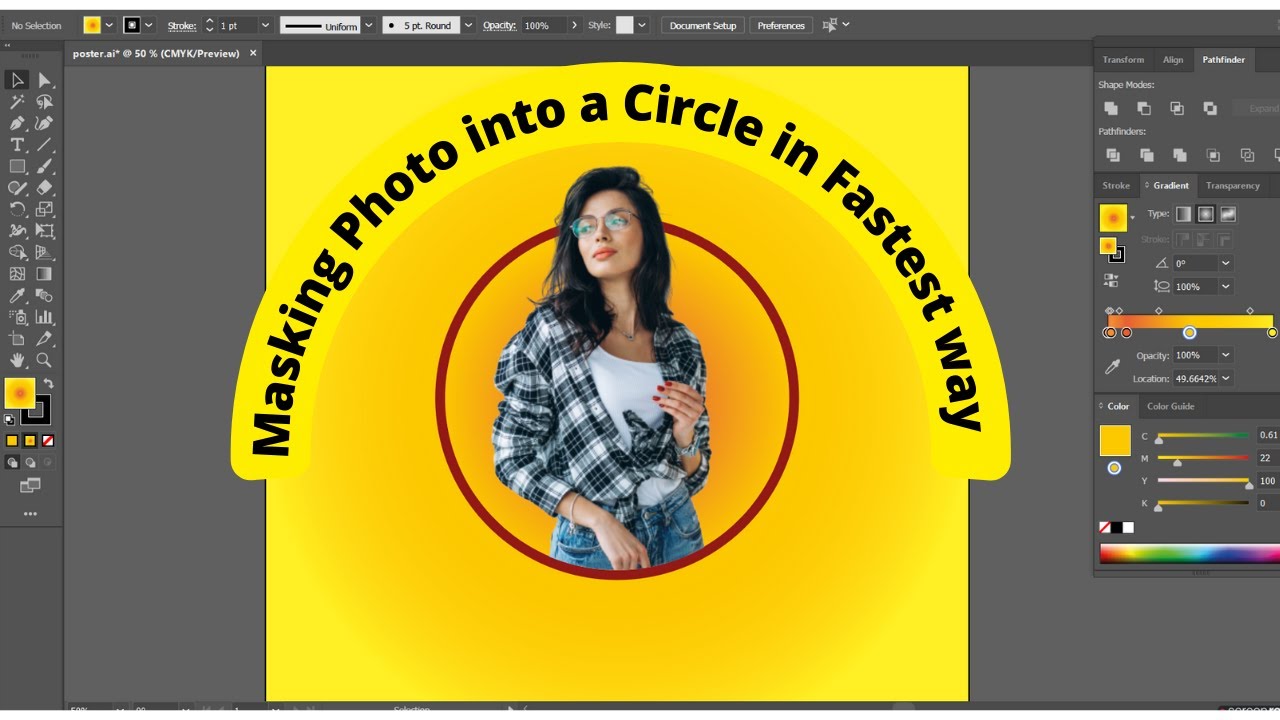Set fill mode to Color
This screenshot has width=1280, height=720.
point(12,440)
